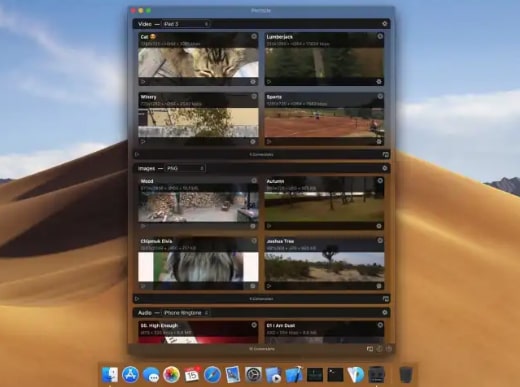This screenshot has width=520, height=387.
Task: Open settings gear on the Lumberjack video card
Action: click(379, 82)
